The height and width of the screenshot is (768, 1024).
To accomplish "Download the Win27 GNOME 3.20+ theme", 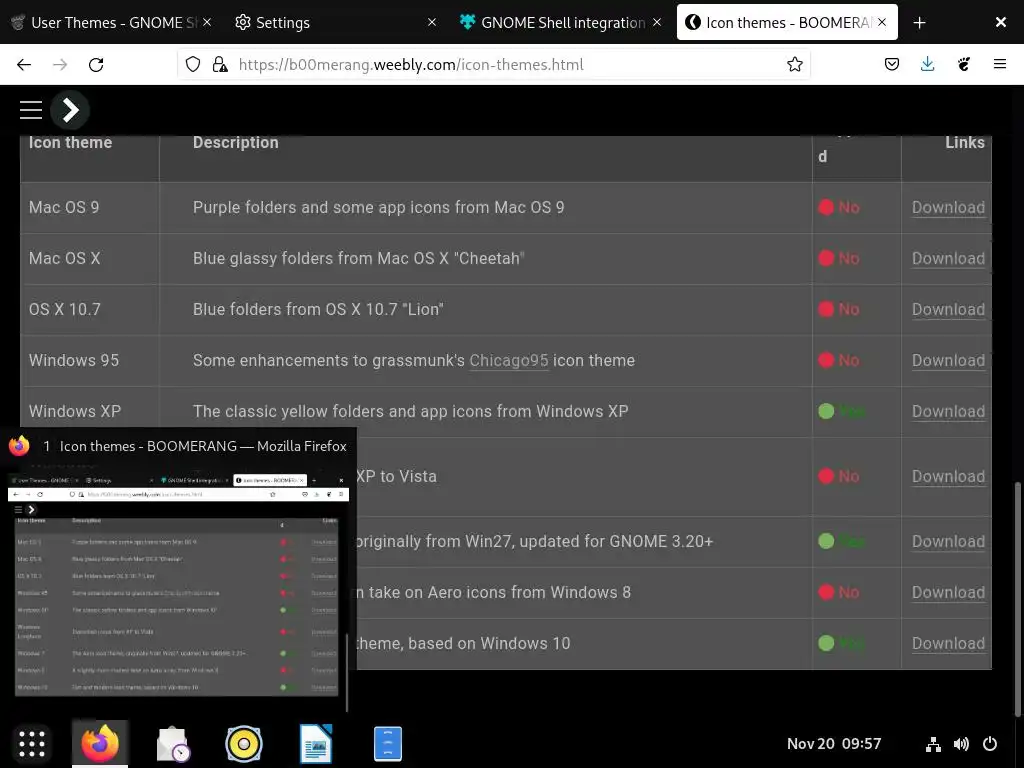I will pos(948,542).
